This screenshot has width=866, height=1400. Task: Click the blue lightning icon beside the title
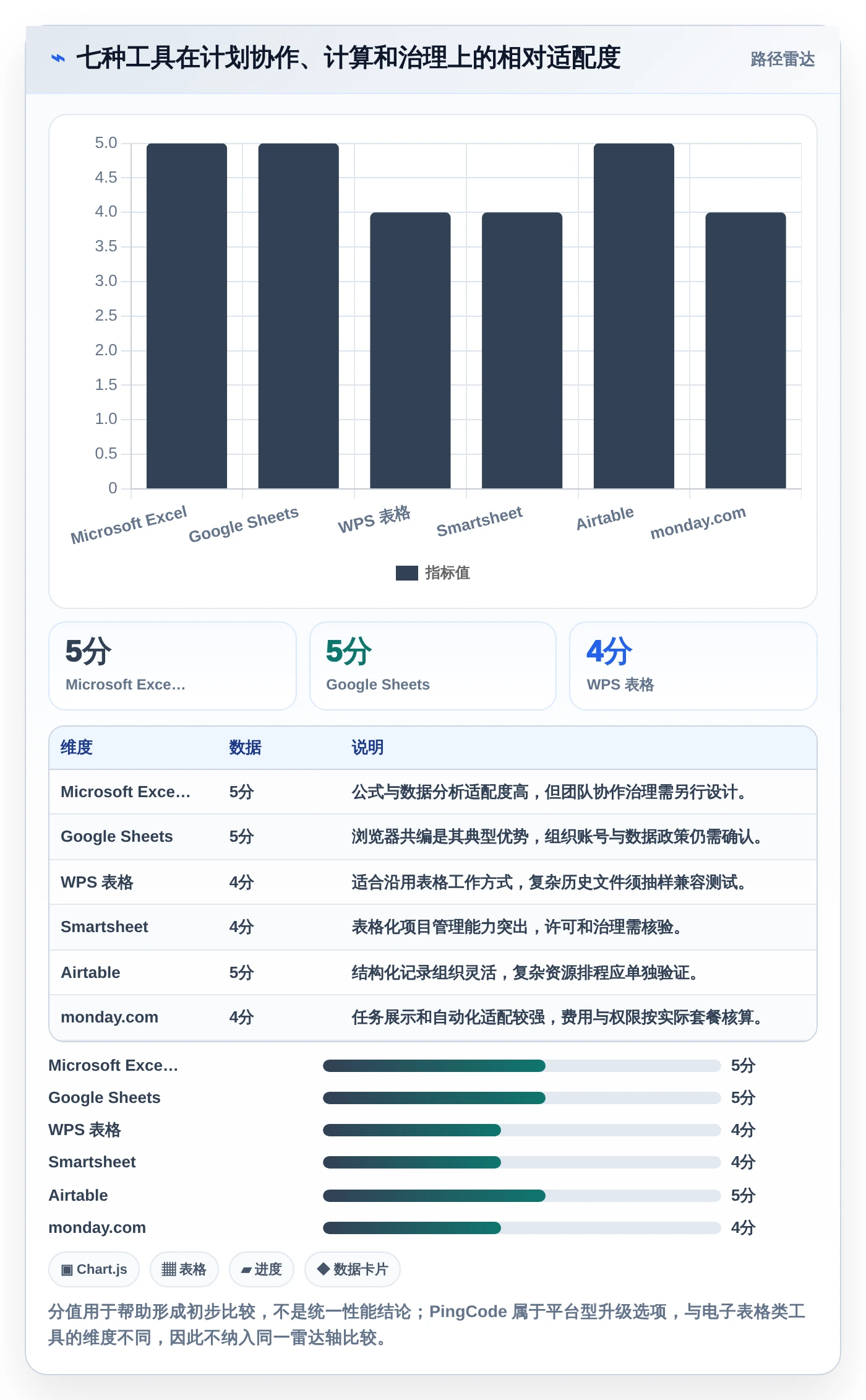coord(58,58)
